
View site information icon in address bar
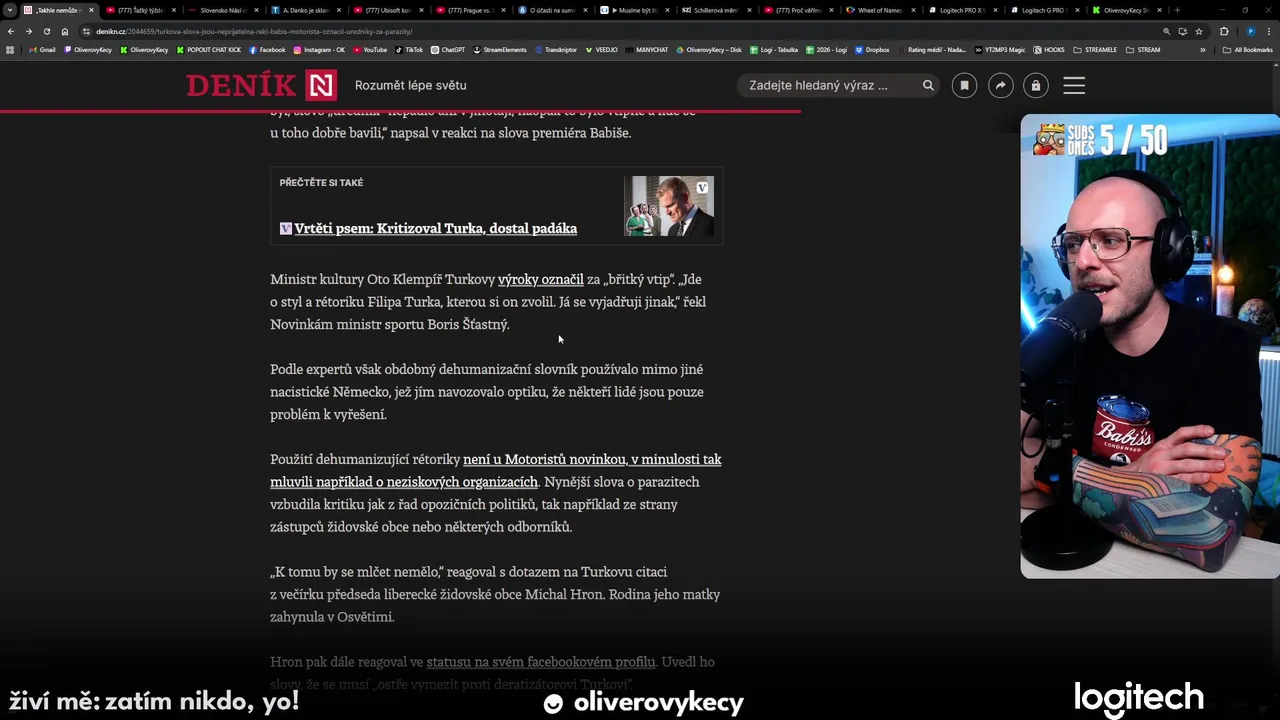[x=87, y=31]
